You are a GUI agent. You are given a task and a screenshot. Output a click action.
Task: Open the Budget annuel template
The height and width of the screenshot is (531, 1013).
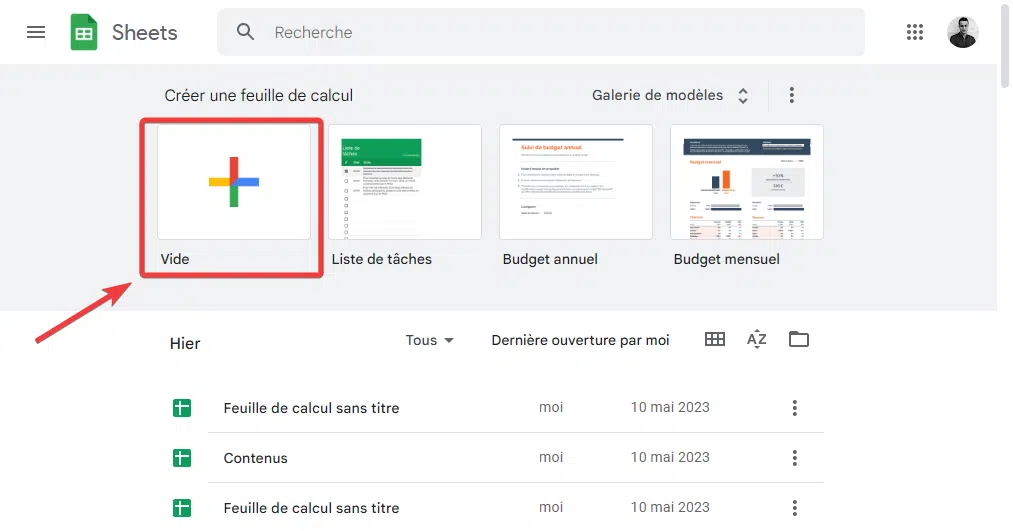(576, 182)
